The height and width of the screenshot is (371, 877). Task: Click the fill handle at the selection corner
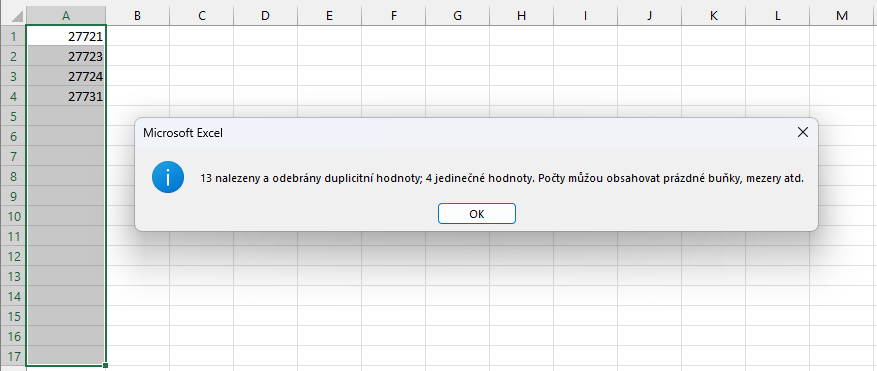105,365
